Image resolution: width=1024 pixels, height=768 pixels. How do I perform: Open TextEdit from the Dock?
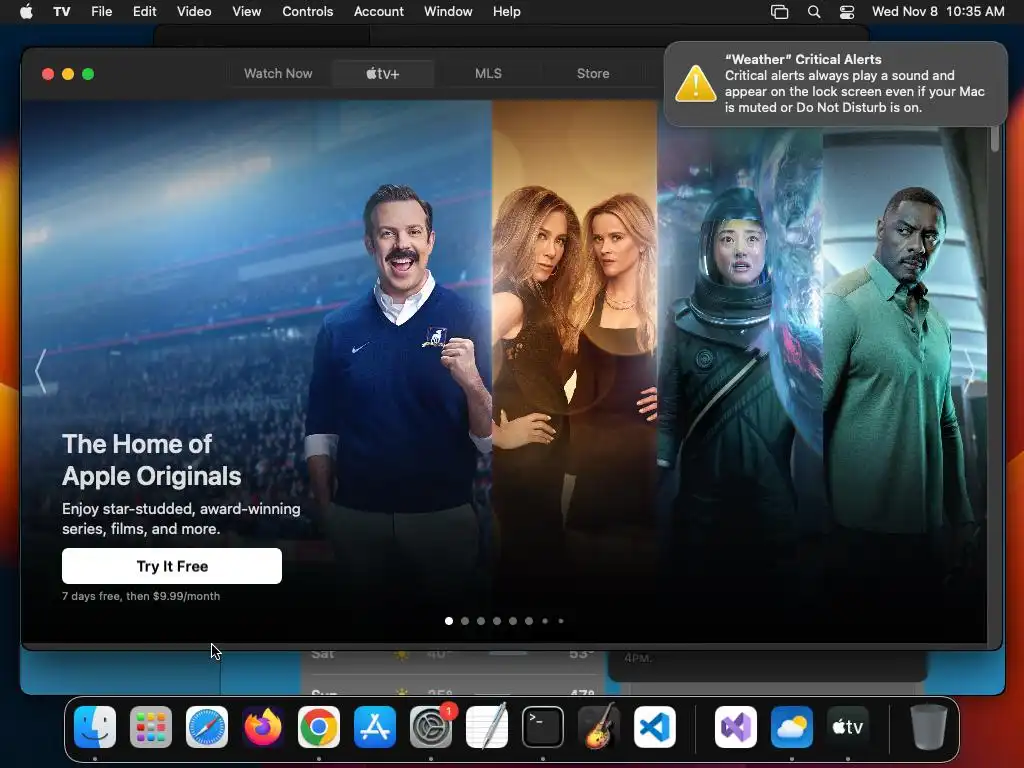pyautogui.click(x=487, y=727)
